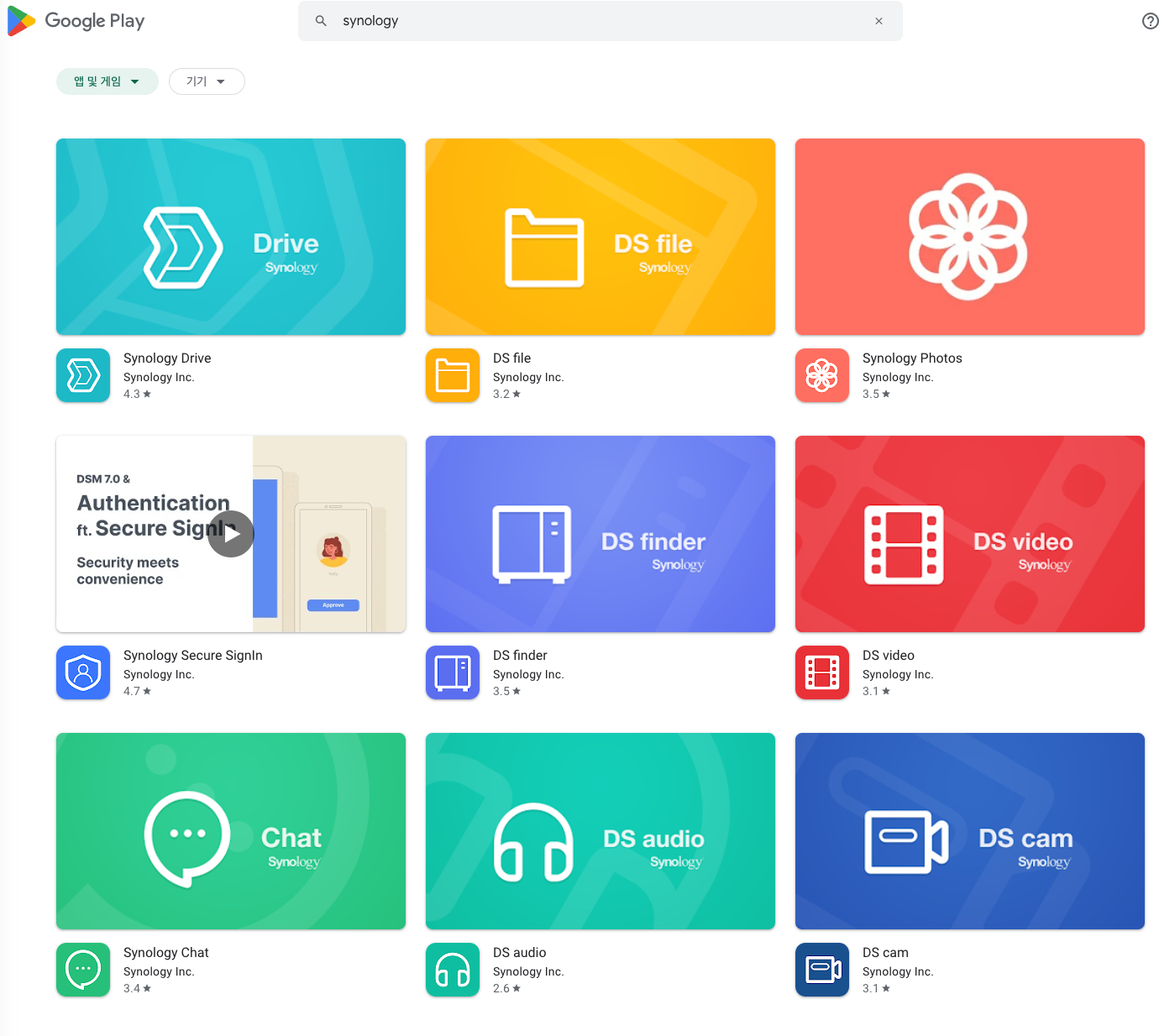This screenshot has width=1175, height=1036.
Task: Click the DS video banner image
Action: (970, 534)
